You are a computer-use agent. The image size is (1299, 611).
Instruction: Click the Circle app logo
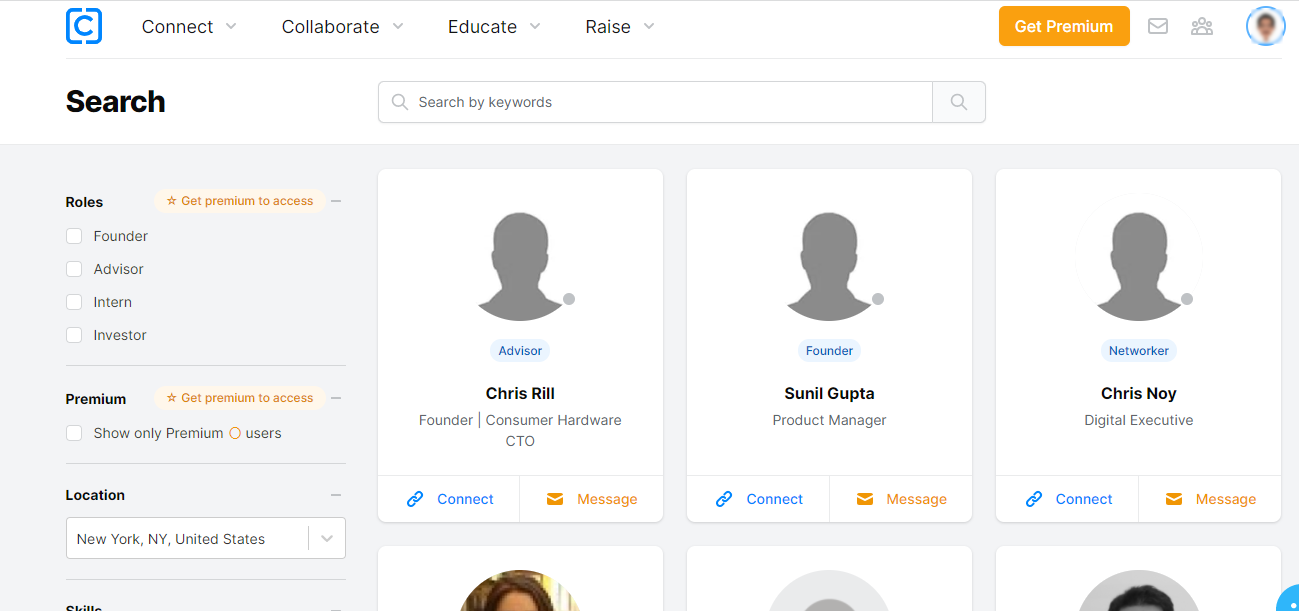(84, 26)
